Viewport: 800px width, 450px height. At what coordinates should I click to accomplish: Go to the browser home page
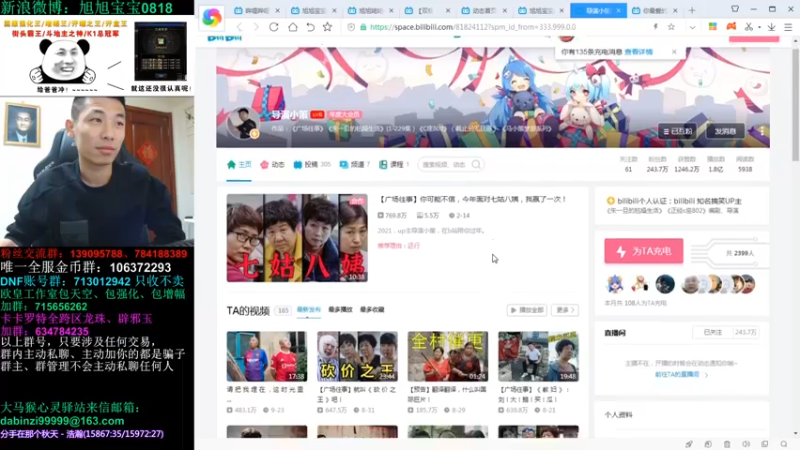[x=293, y=27]
